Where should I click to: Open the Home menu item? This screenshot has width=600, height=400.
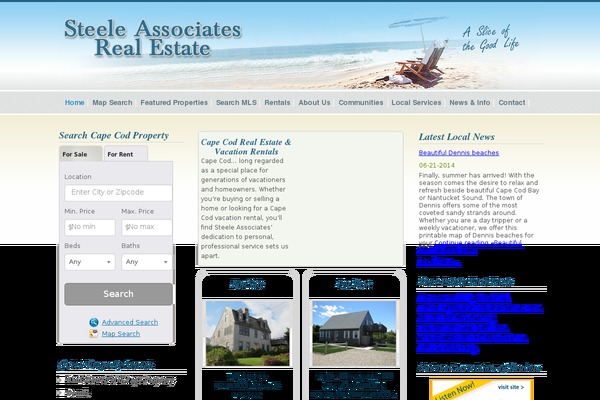74,103
